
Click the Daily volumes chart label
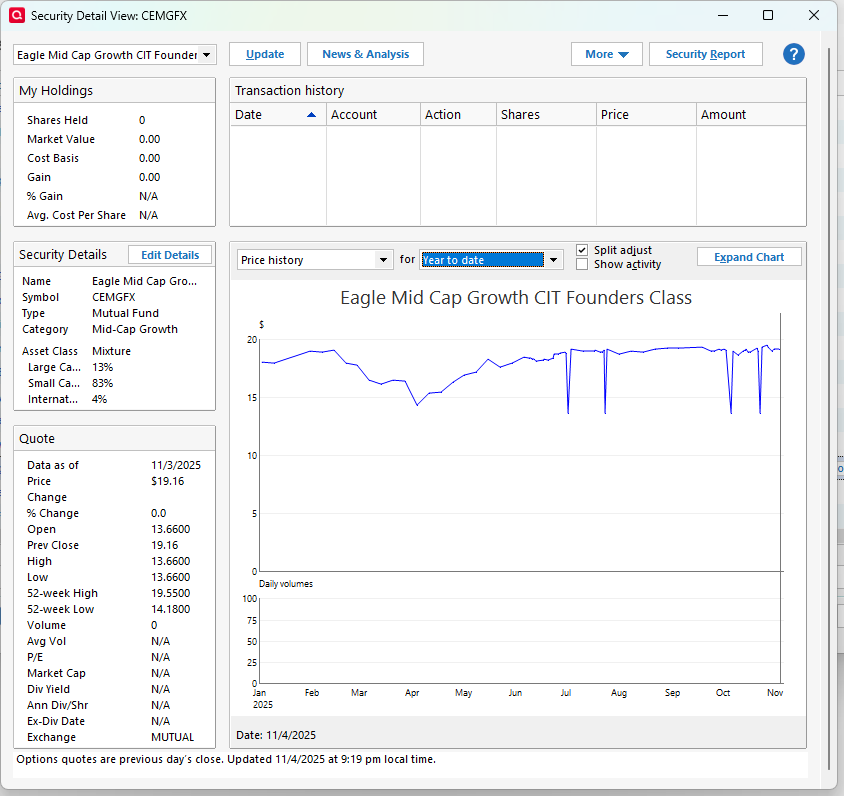286,584
